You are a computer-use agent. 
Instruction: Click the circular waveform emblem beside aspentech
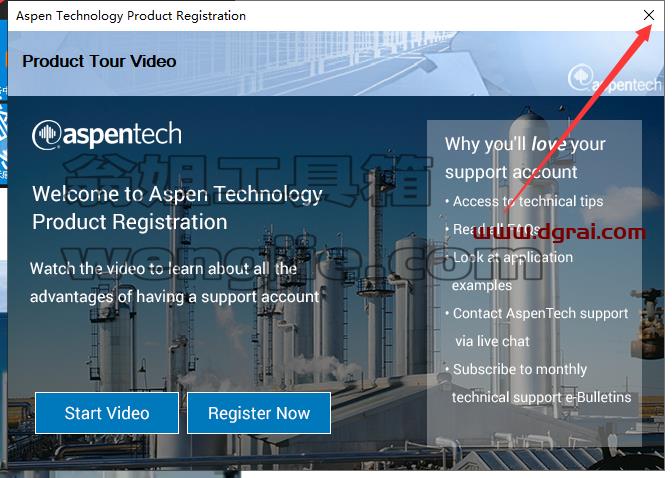[46, 135]
